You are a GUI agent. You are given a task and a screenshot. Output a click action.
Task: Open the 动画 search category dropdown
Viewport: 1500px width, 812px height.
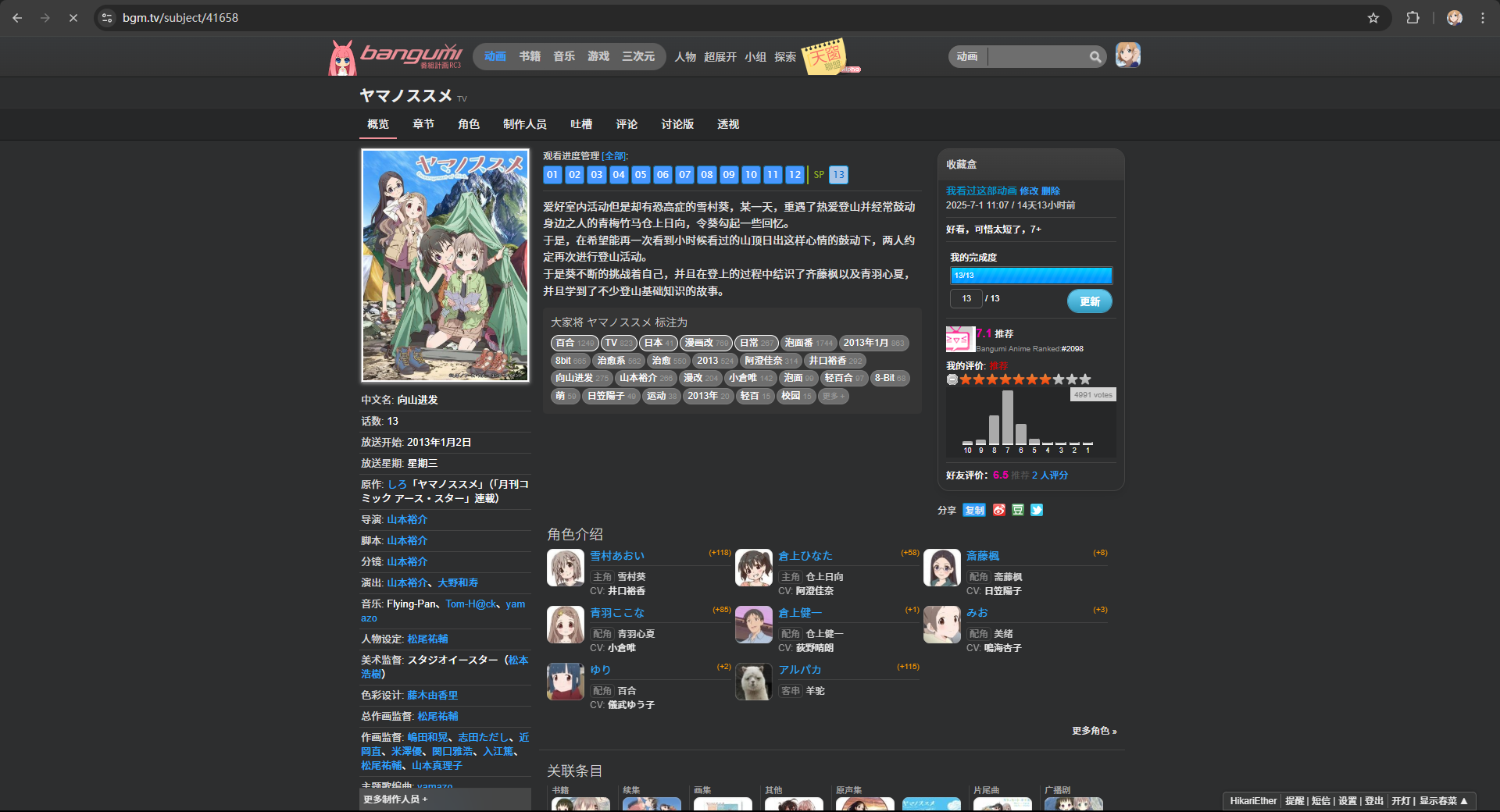click(x=967, y=56)
